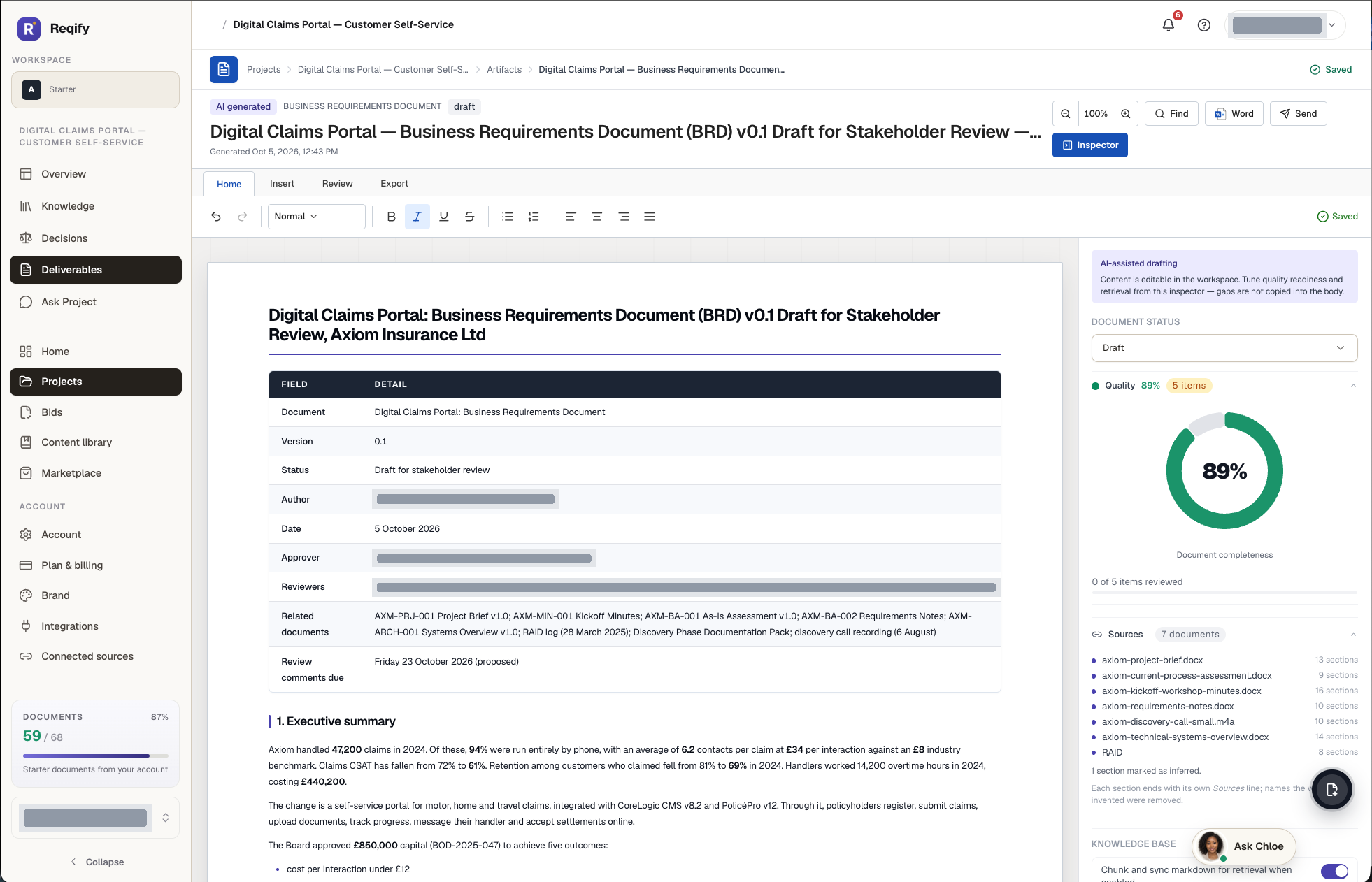Image resolution: width=1372 pixels, height=882 pixels.
Task: Open axiom-project-brief.docx source
Action: point(1152,660)
